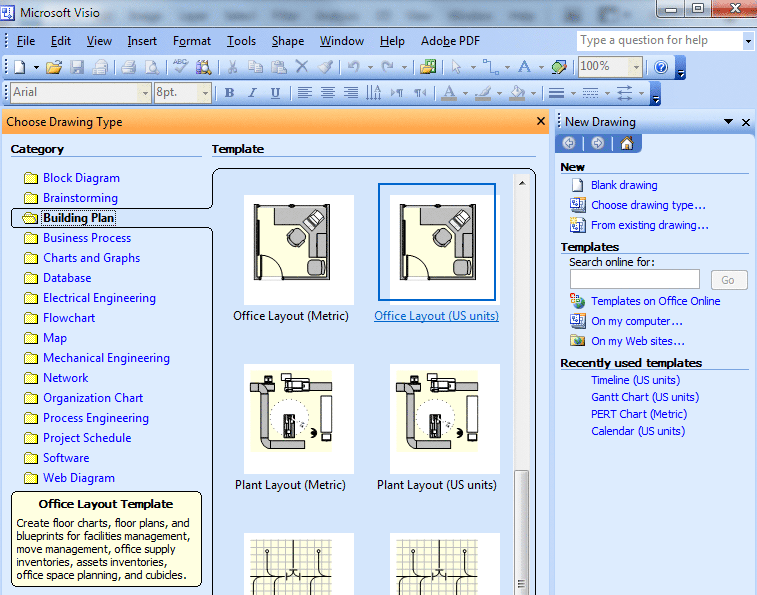Screen dimensions: 757x595
Task: Select the Connector tool
Action: (x=491, y=67)
